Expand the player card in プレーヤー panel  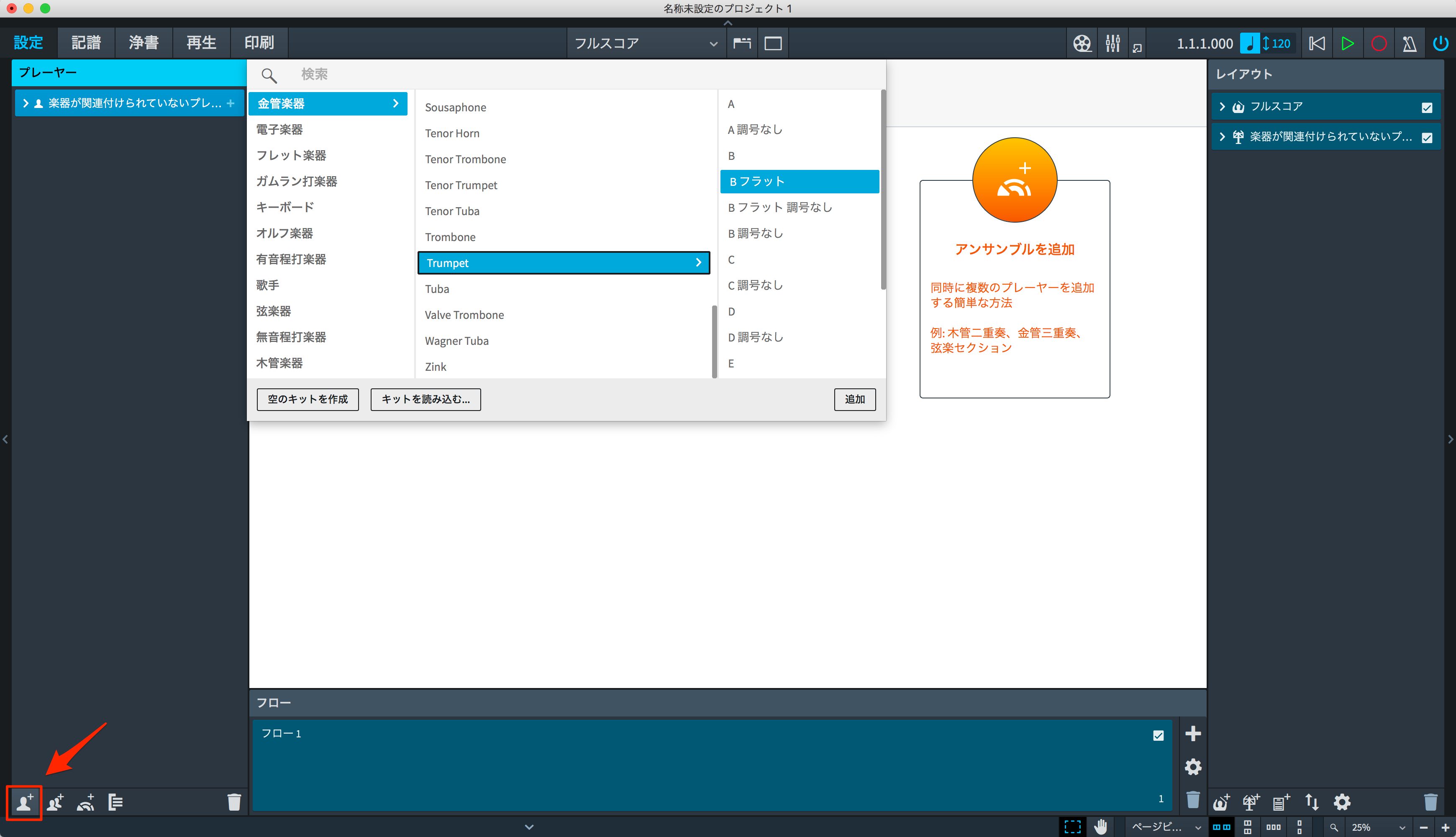(x=25, y=103)
